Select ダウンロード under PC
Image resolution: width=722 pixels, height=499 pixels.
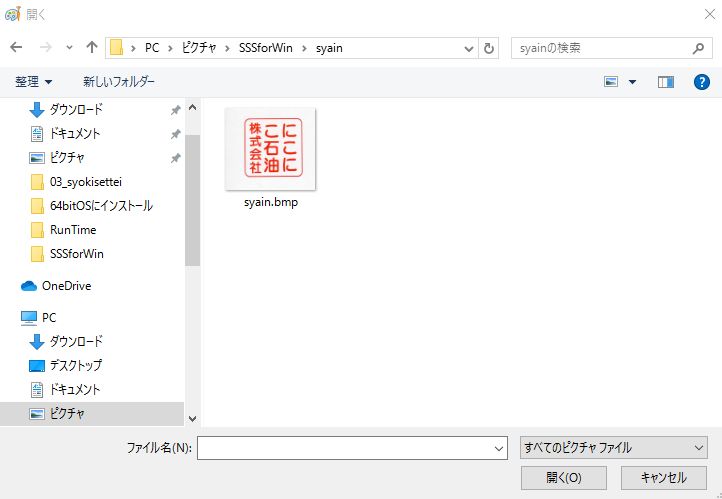click(x=76, y=342)
